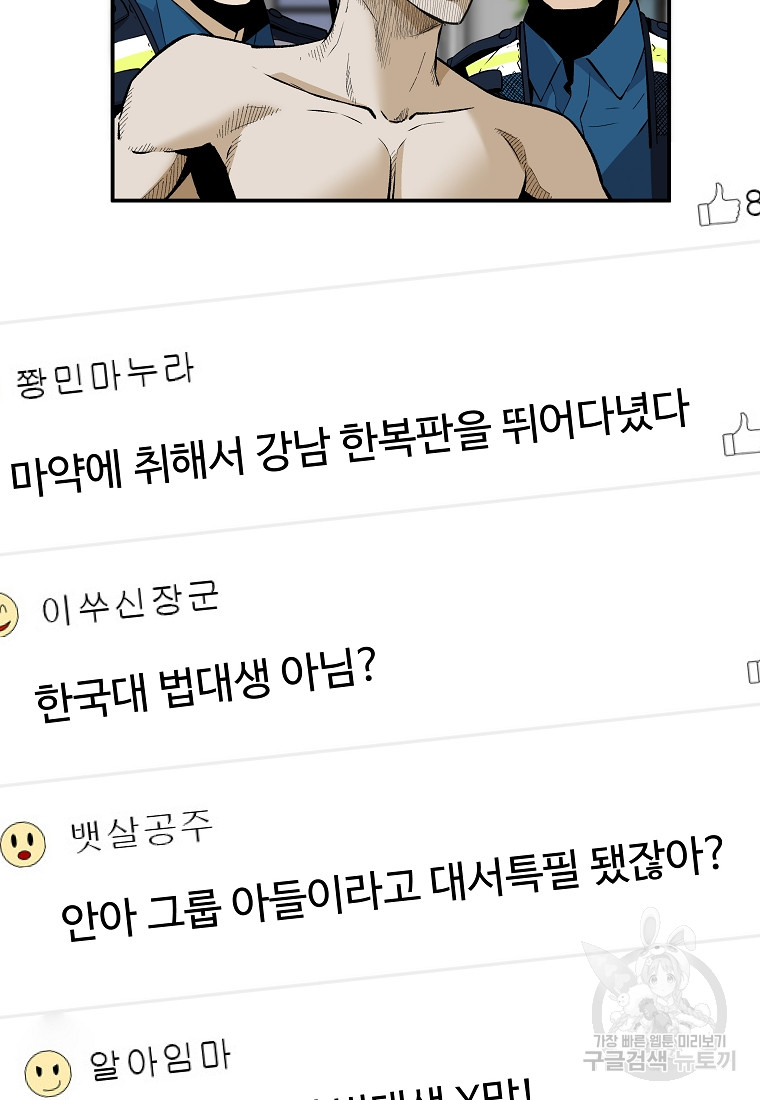Open username 뱃살공주
760x1100 pixels.
click(141, 831)
